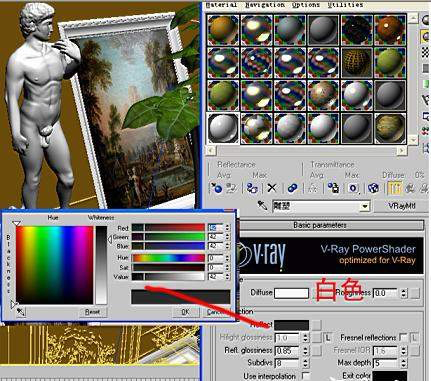
Task: Click the black Exit color swatch
Action: pyautogui.click(x=389, y=376)
